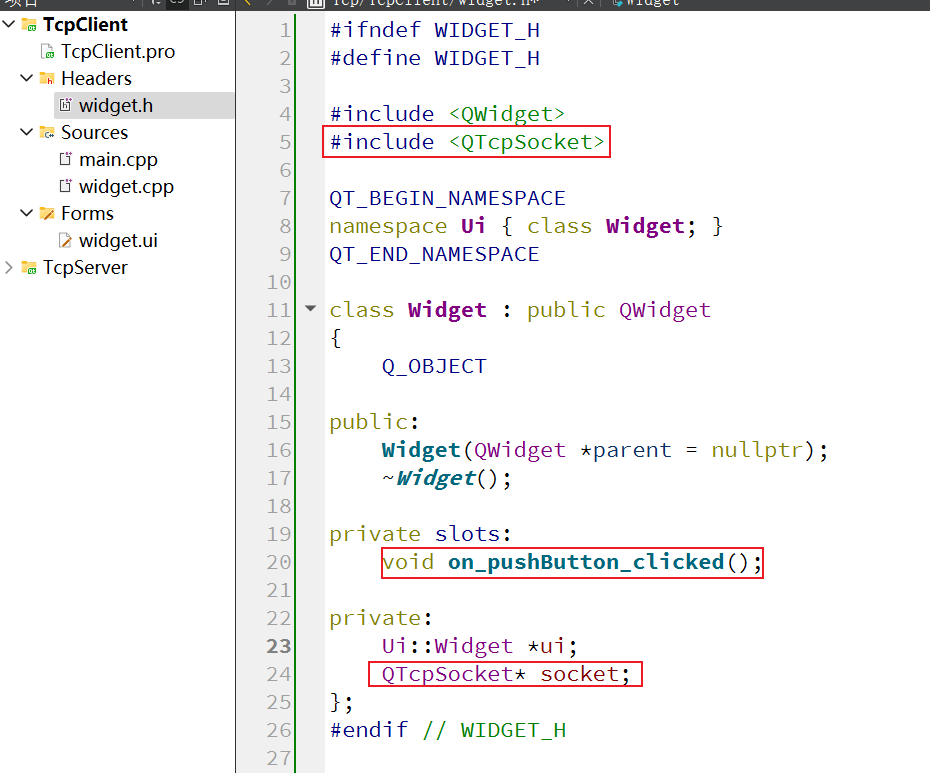Collapse the Headers folder

[26, 78]
